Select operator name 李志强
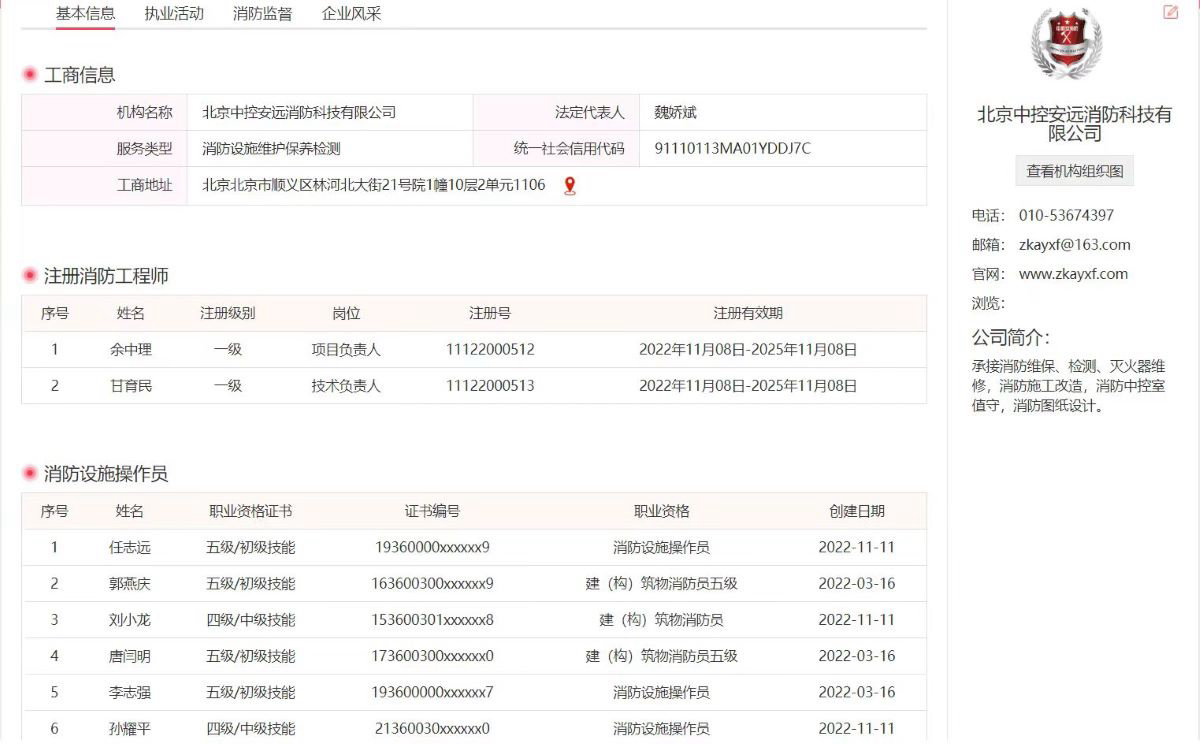 (x=130, y=692)
